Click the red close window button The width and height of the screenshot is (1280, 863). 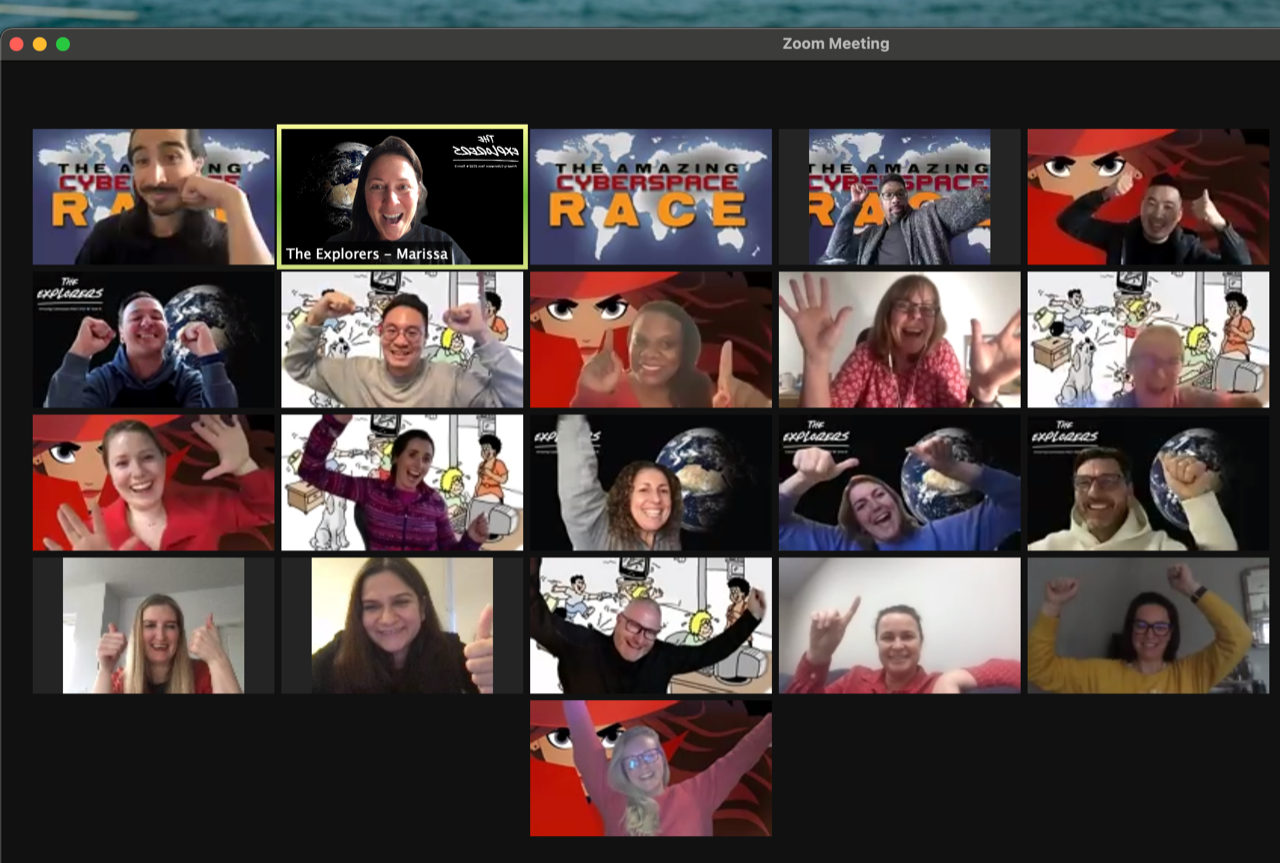16,44
